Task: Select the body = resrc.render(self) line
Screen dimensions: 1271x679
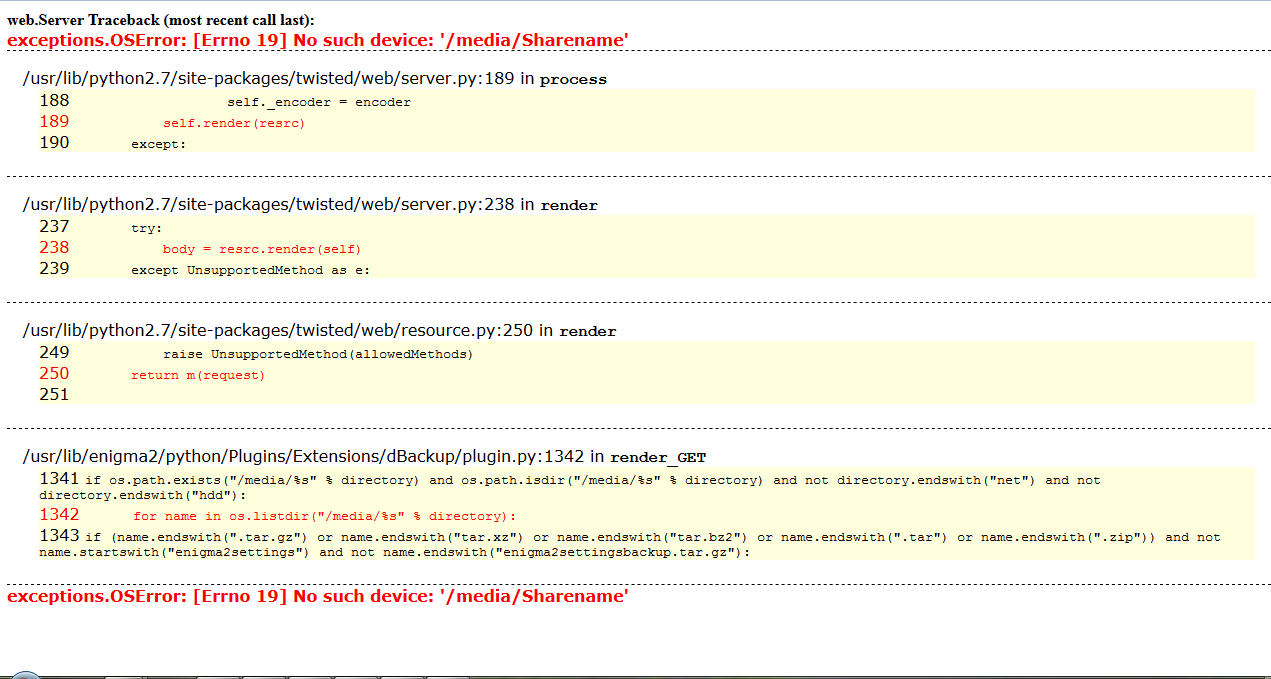Action: 261,249
